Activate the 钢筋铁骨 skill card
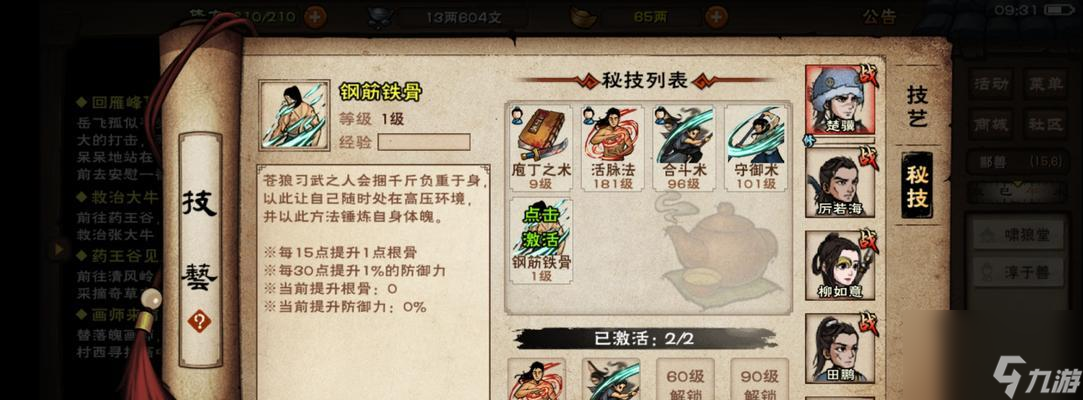Screen dimensions: 1083x400 click(542, 240)
